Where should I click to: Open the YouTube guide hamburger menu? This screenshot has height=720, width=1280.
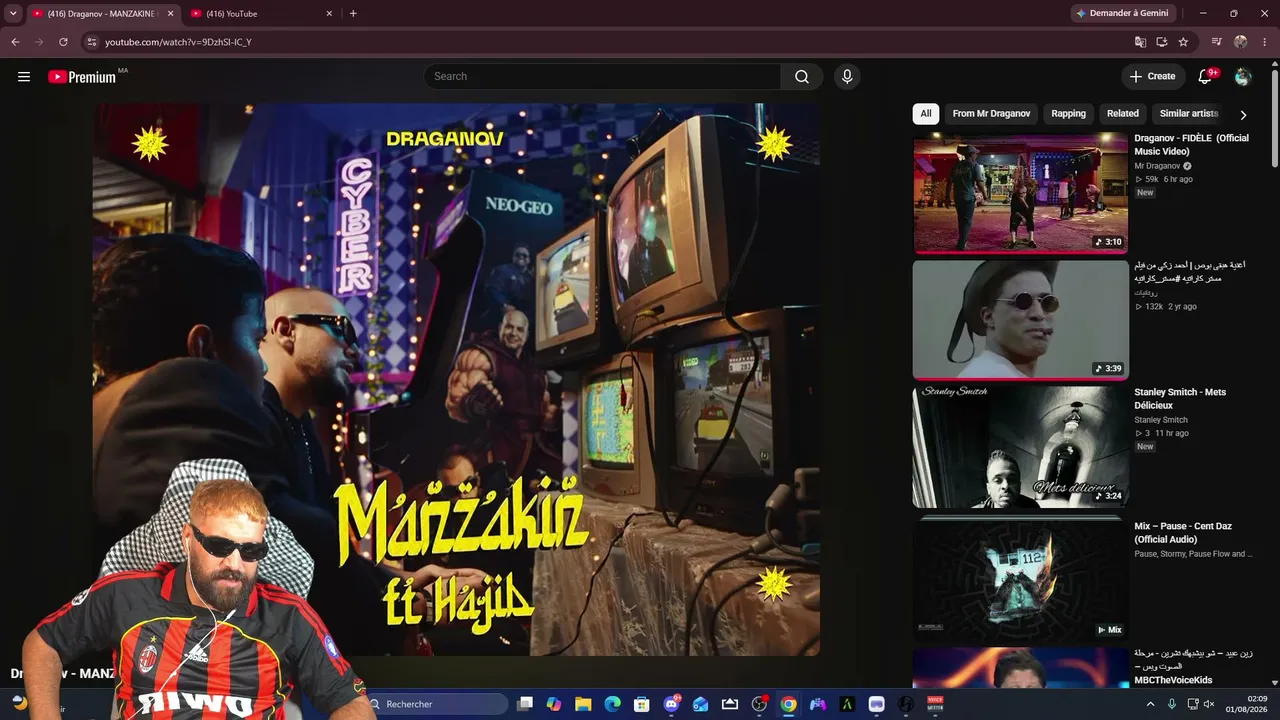tap(24, 77)
